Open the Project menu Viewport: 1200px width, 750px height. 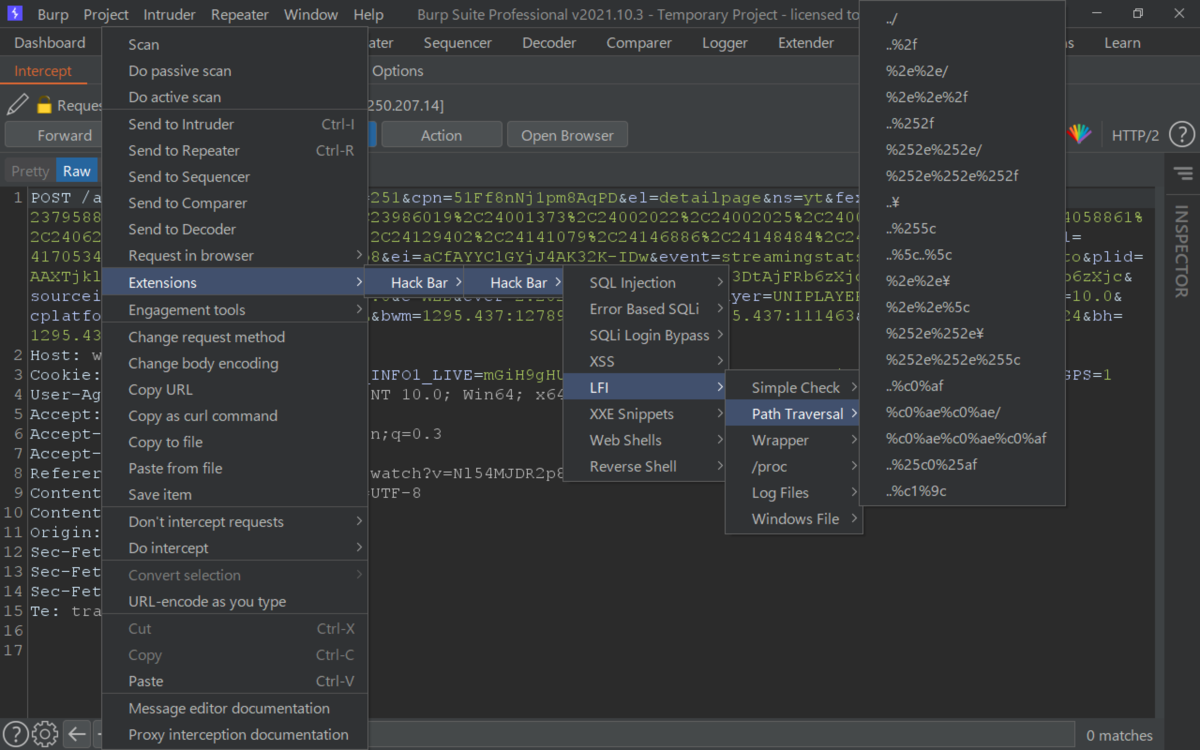tap(106, 14)
